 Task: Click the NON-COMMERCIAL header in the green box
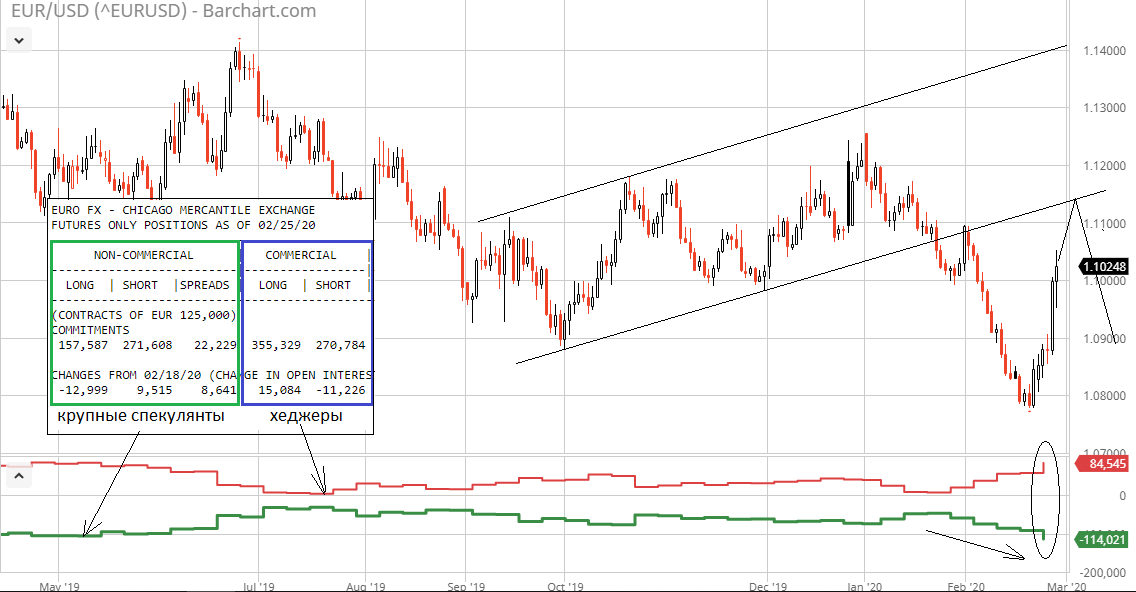coord(143,255)
